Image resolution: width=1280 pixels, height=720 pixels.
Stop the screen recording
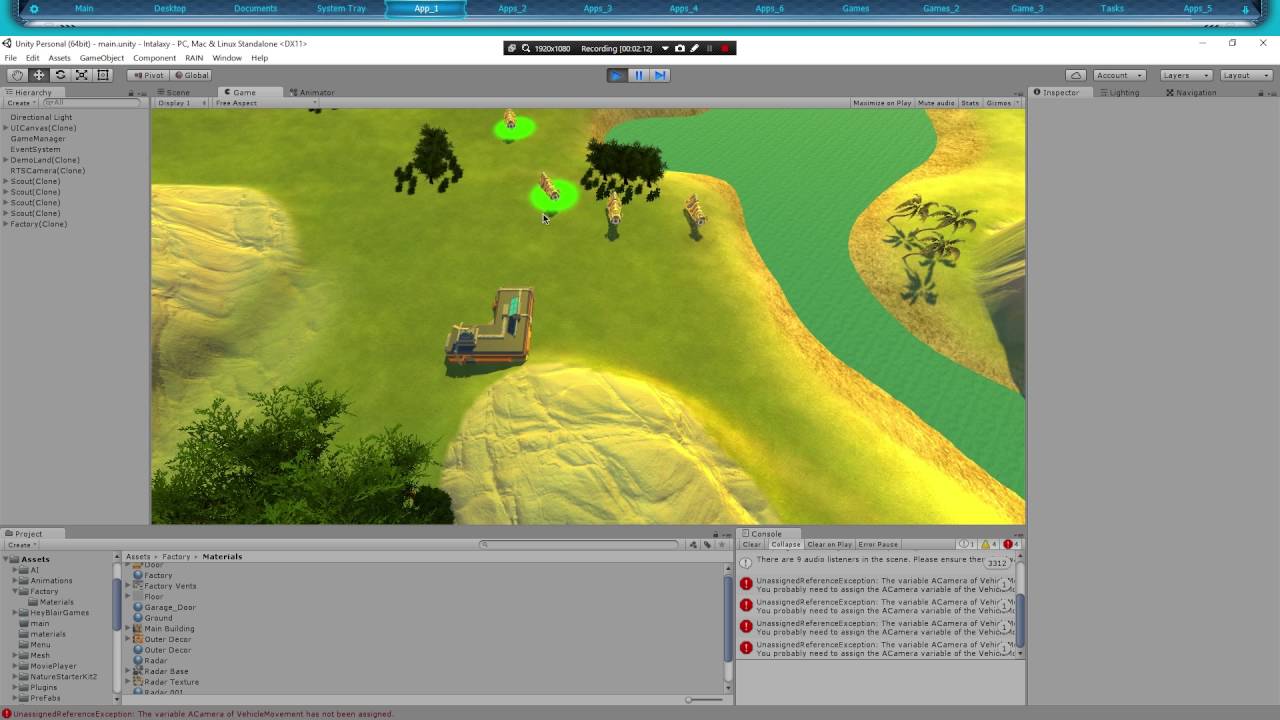pos(725,48)
